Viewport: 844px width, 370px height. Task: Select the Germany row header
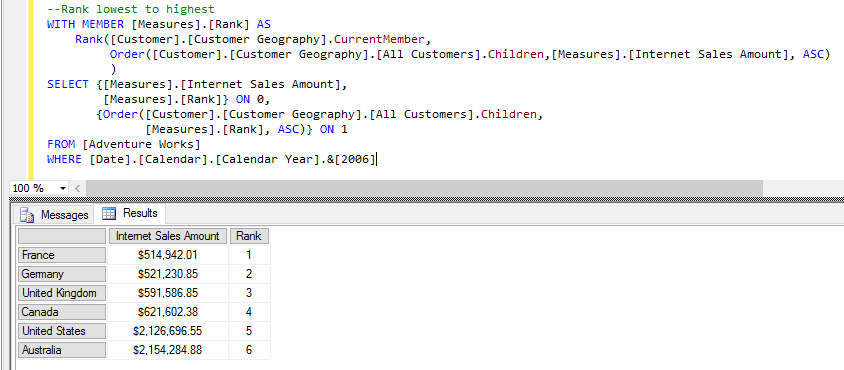pos(62,274)
